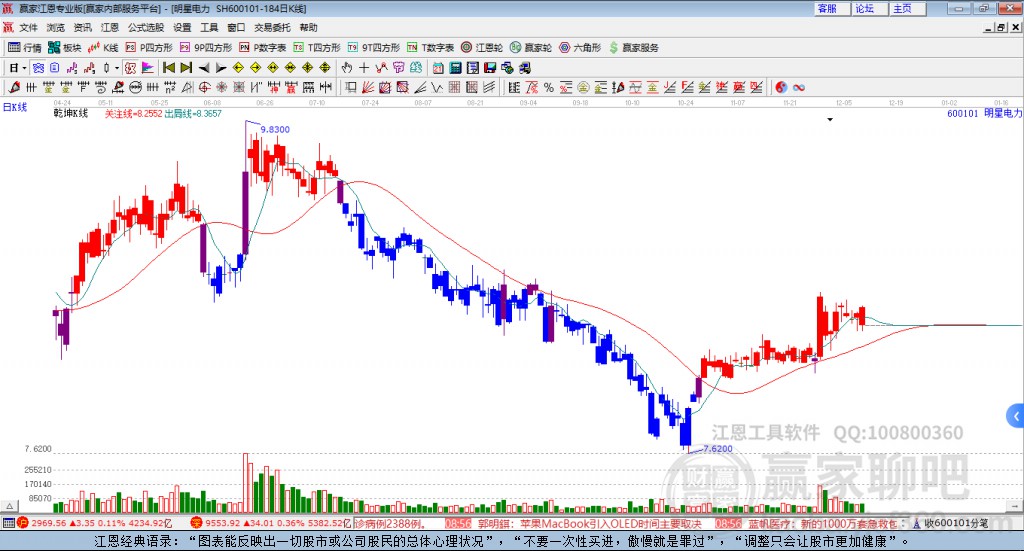Open the 板块 sector view
Viewport: 1024px width, 551px height.
pyautogui.click(x=64, y=48)
